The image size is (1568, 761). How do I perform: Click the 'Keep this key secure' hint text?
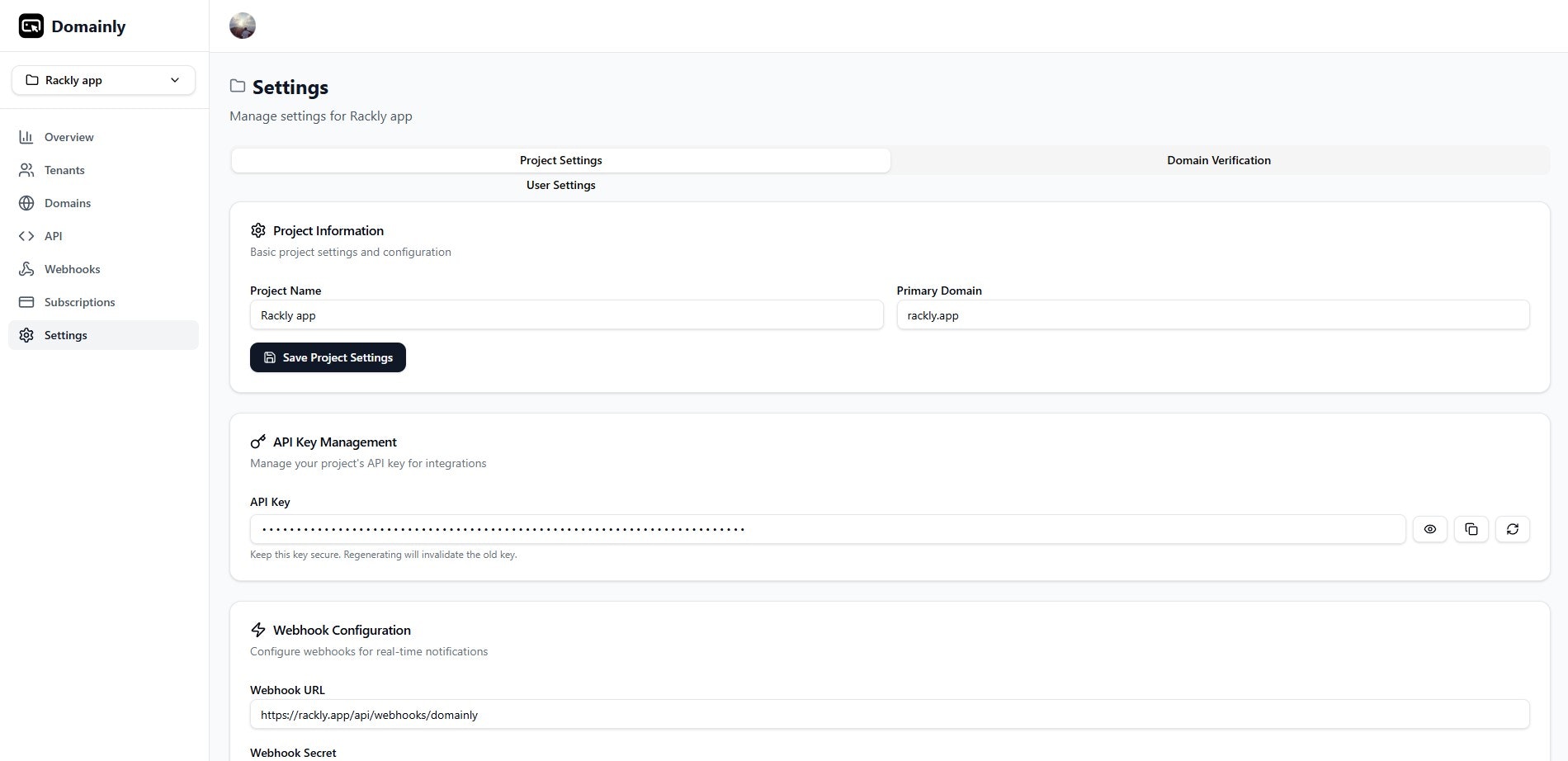tap(384, 555)
